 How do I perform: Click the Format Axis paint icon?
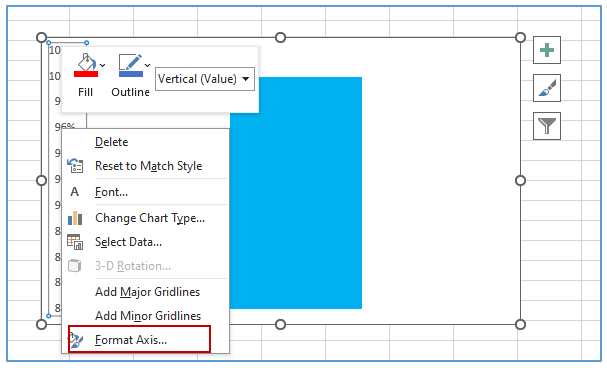tap(76, 340)
